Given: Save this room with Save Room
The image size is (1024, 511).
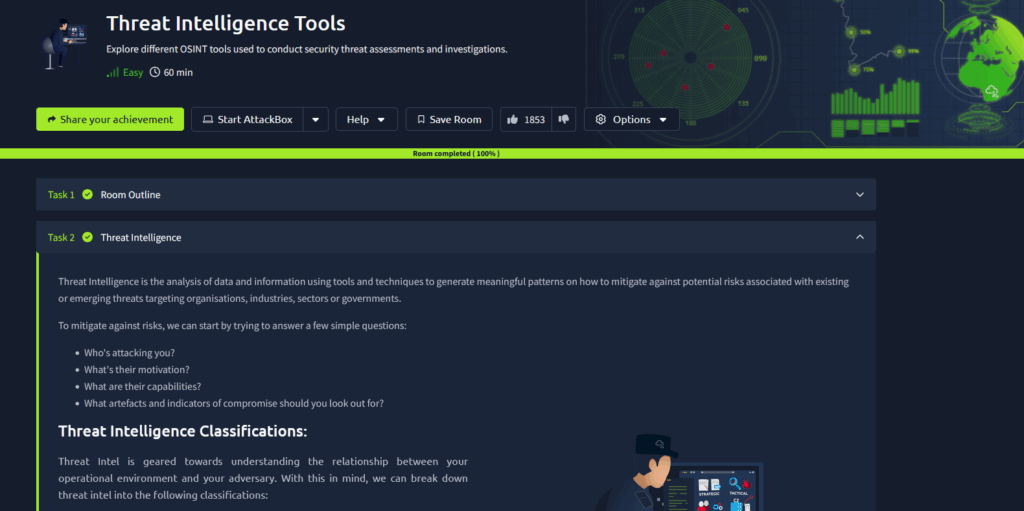Looking at the screenshot, I should click(449, 120).
